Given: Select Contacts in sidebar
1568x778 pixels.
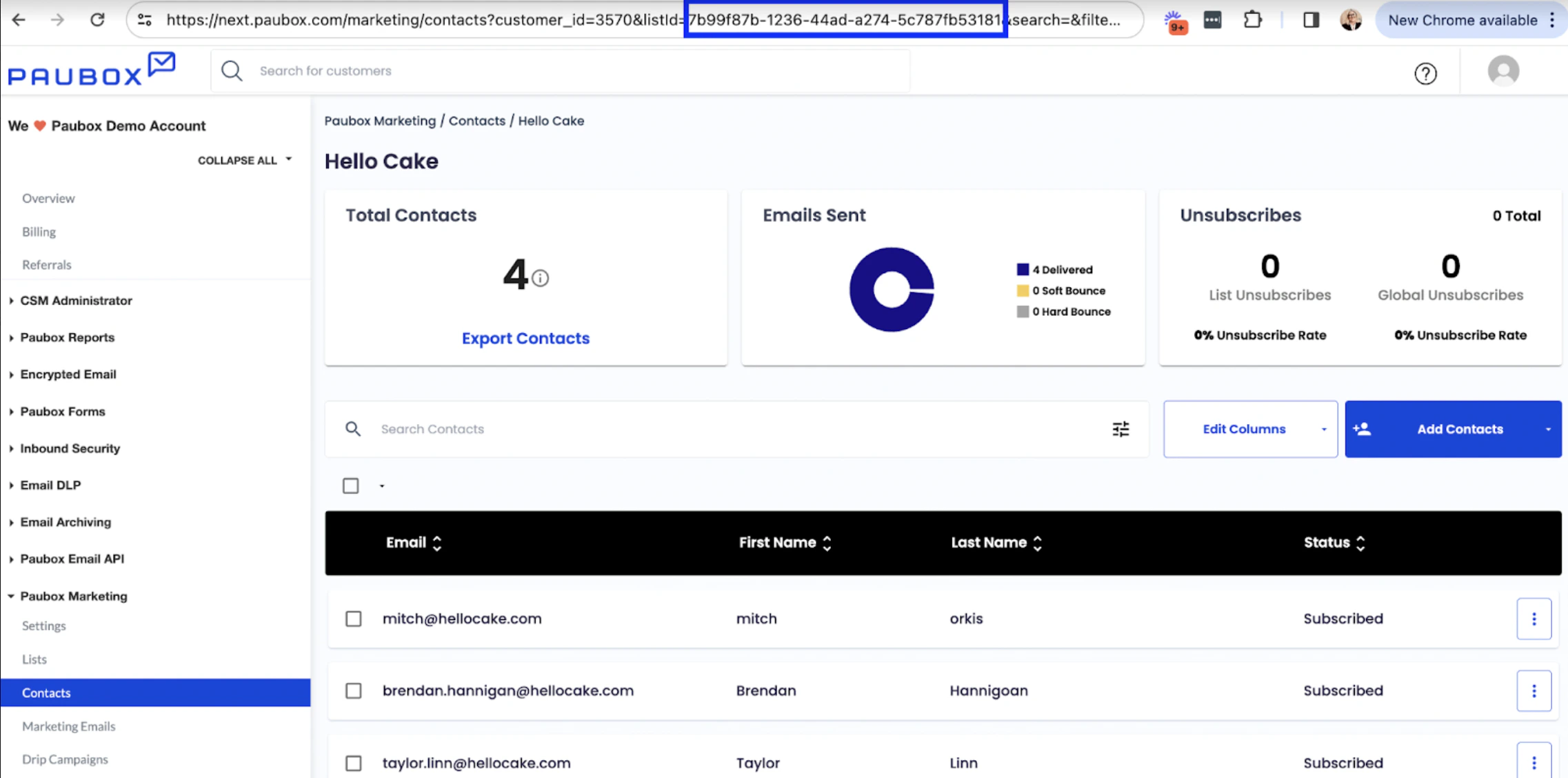Looking at the screenshot, I should tap(155, 692).
